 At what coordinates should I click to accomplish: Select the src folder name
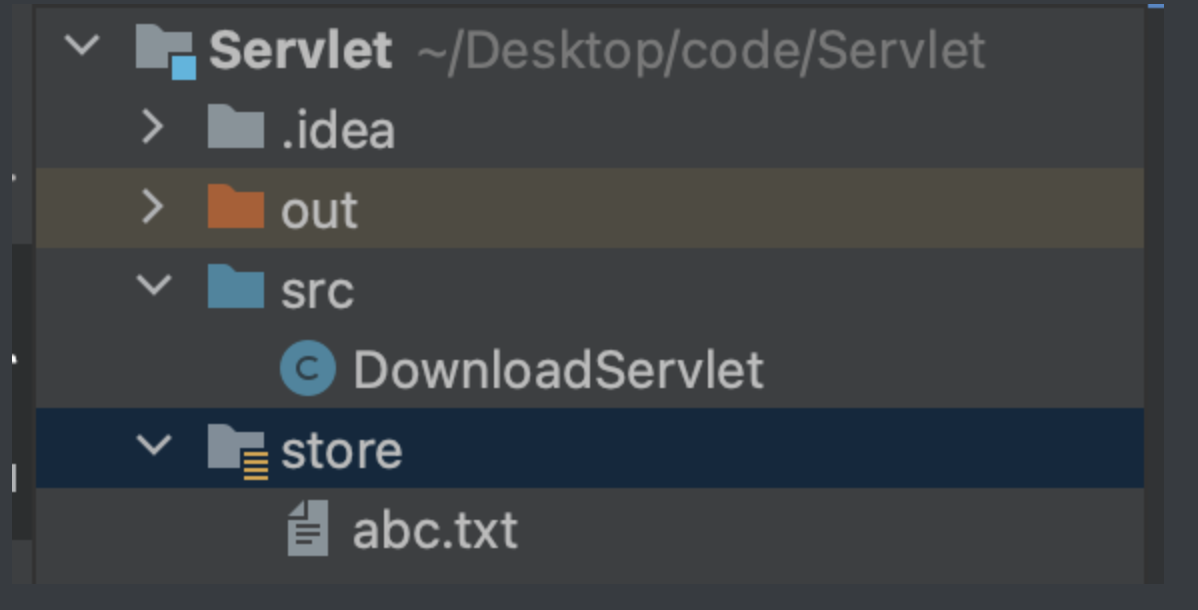(317, 291)
